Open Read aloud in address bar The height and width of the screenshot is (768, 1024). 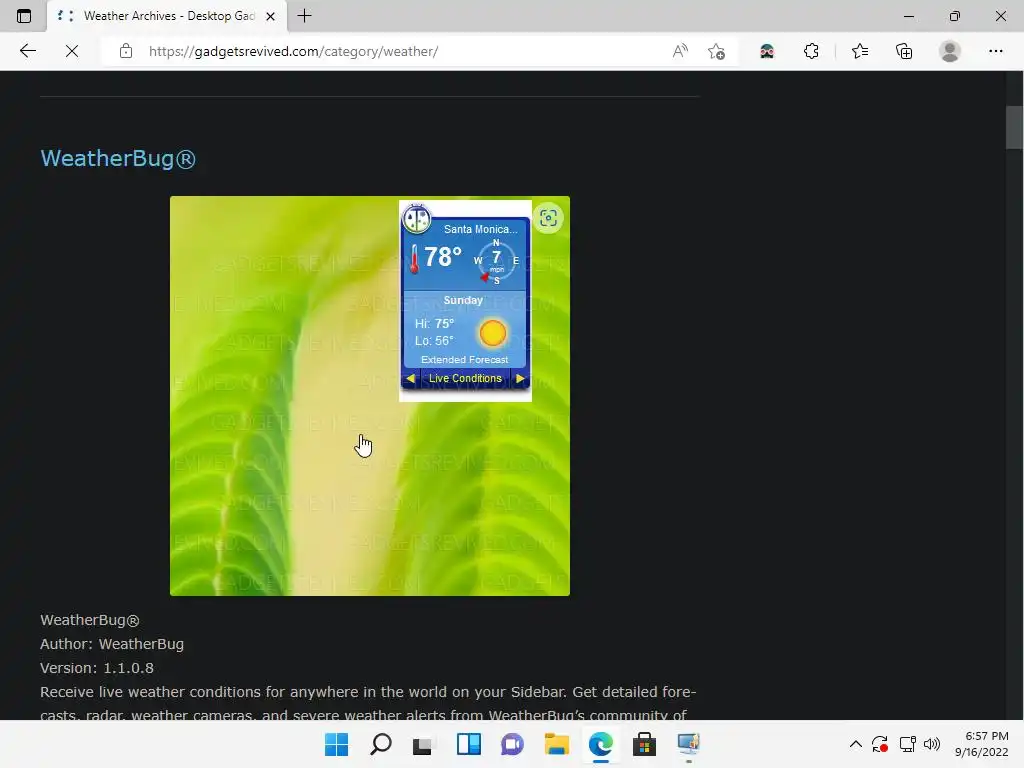[x=680, y=51]
